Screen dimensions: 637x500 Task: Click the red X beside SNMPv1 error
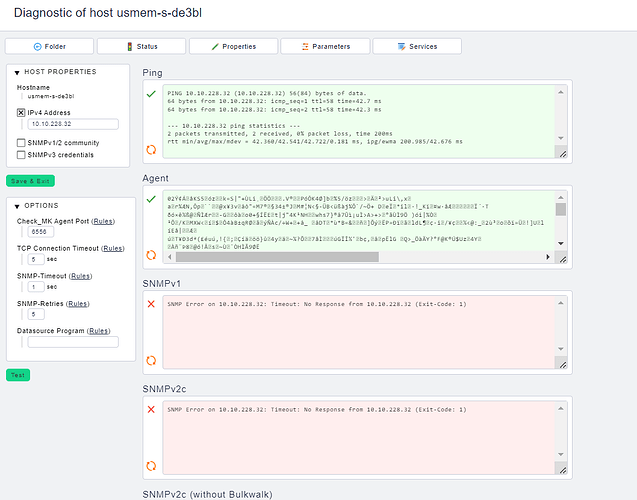[x=151, y=303]
